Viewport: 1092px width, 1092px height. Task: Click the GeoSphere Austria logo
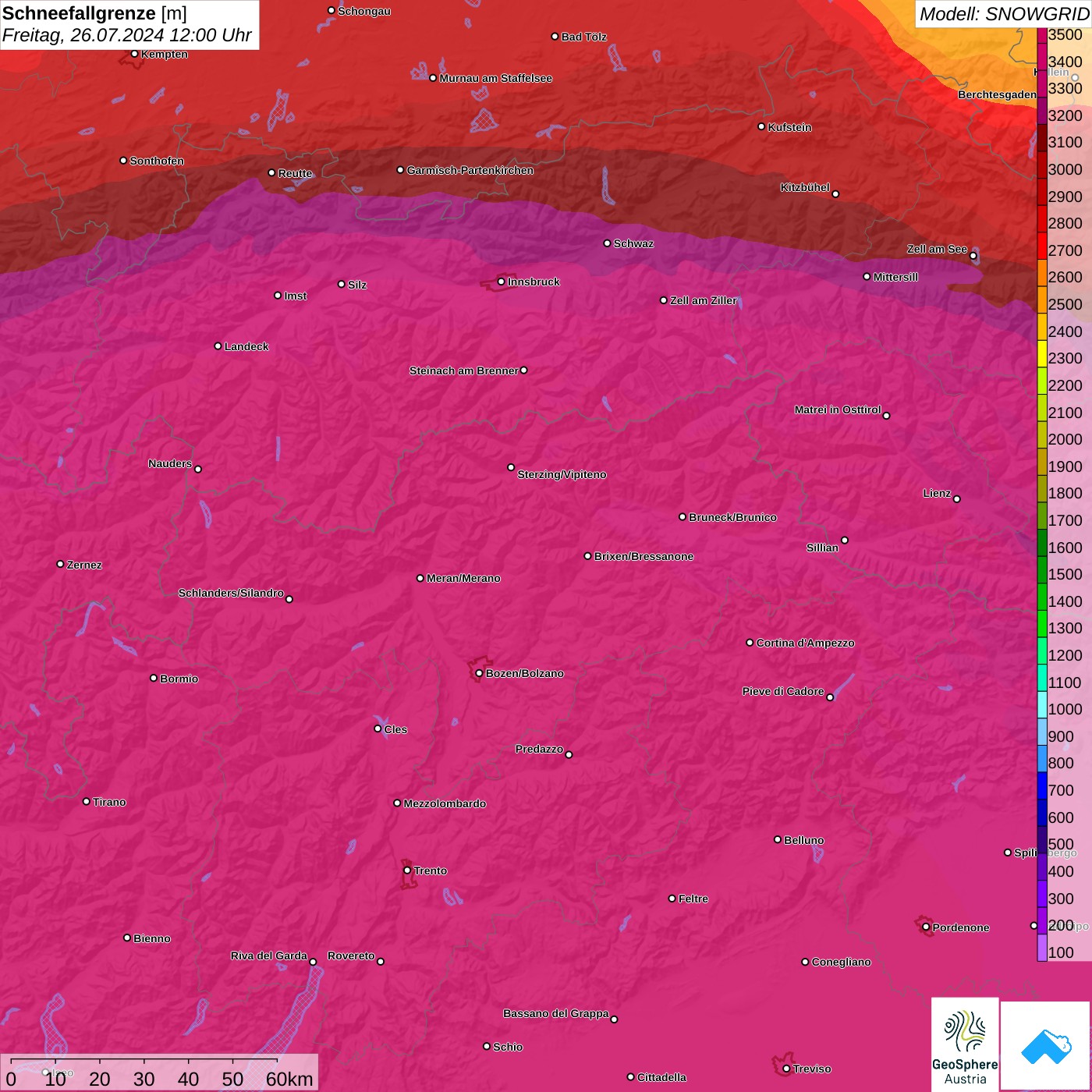965,1044
